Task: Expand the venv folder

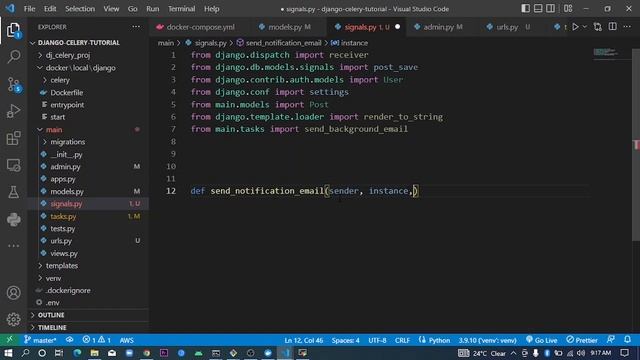Action: click(53, 278)
